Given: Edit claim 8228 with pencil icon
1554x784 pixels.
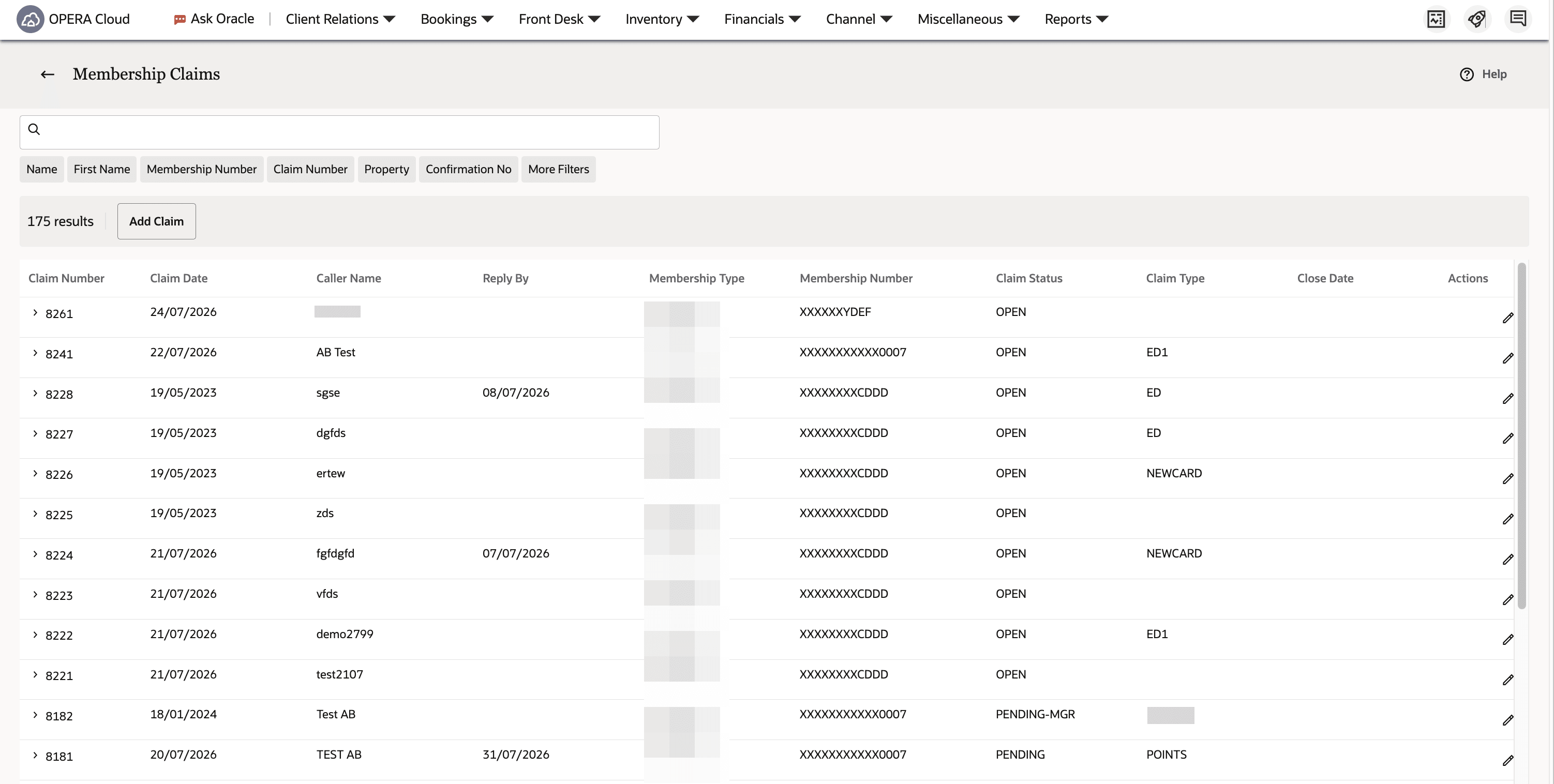Looking at the screenshot, I should [x=1507, y=399].
